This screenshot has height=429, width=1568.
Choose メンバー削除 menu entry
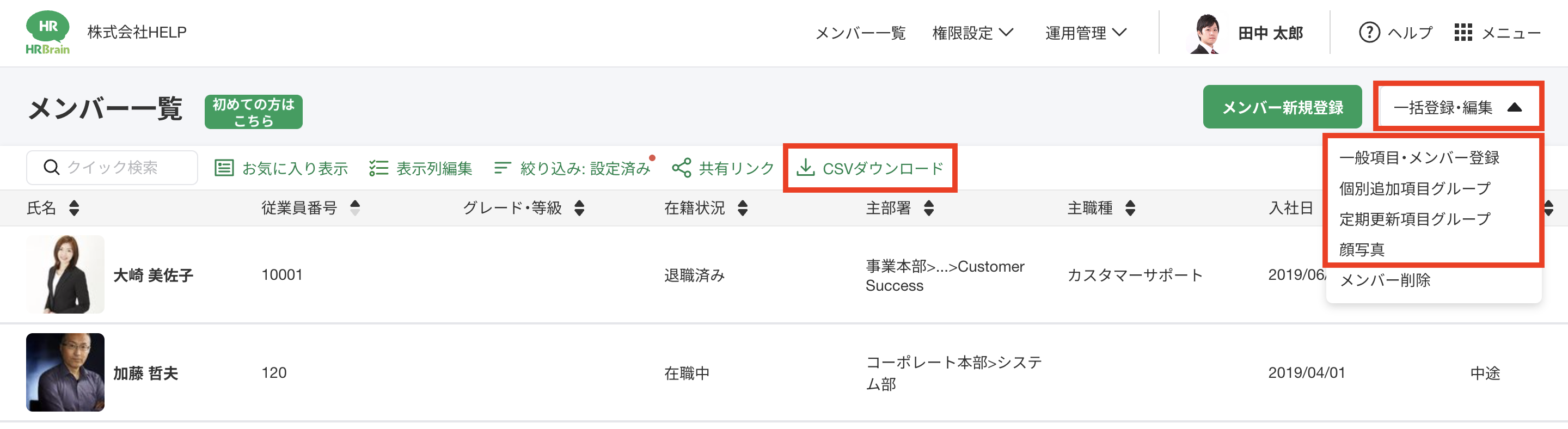coord(1385,280)
